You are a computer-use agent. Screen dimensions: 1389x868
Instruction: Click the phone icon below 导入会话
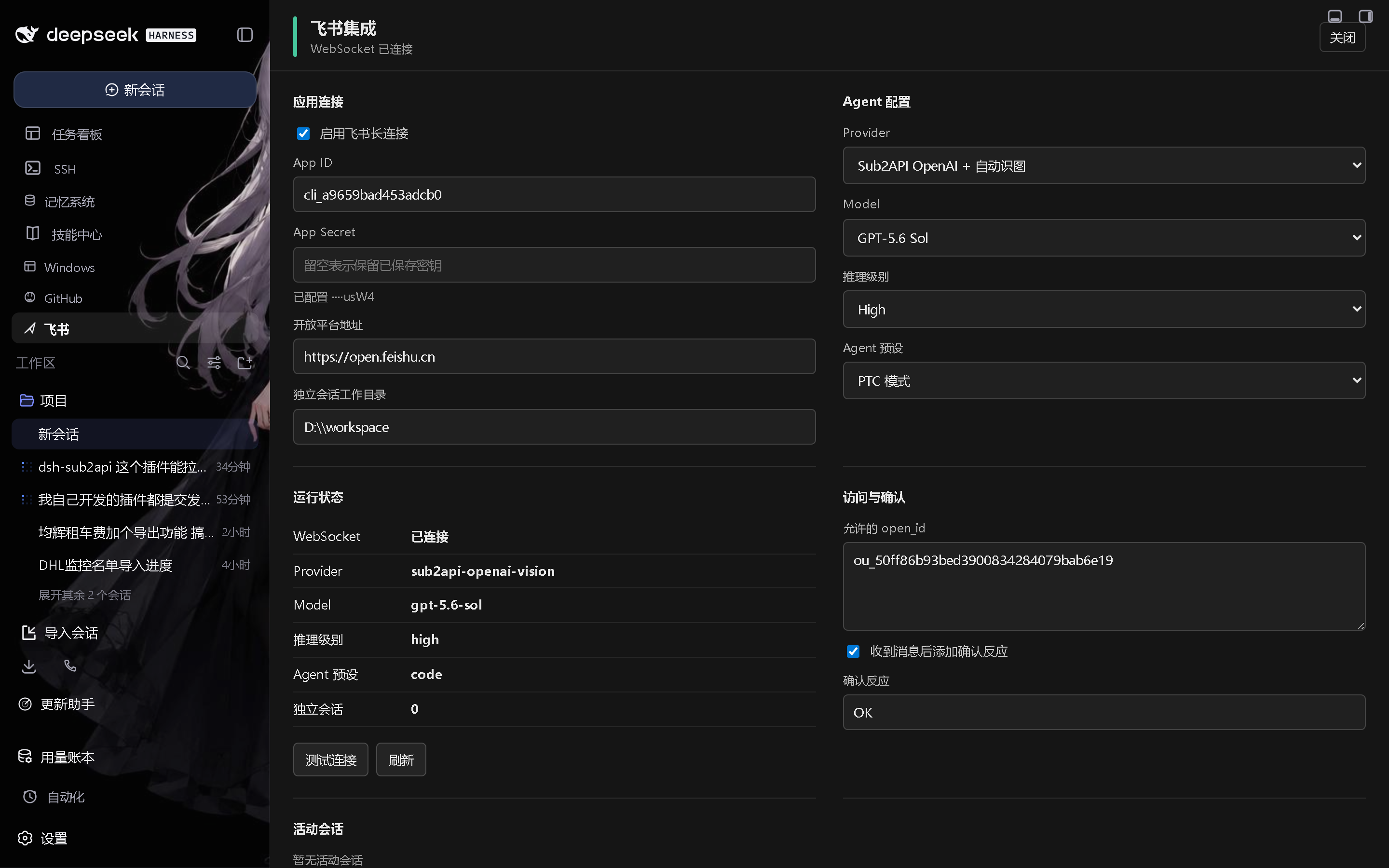[x=70, y=666]
